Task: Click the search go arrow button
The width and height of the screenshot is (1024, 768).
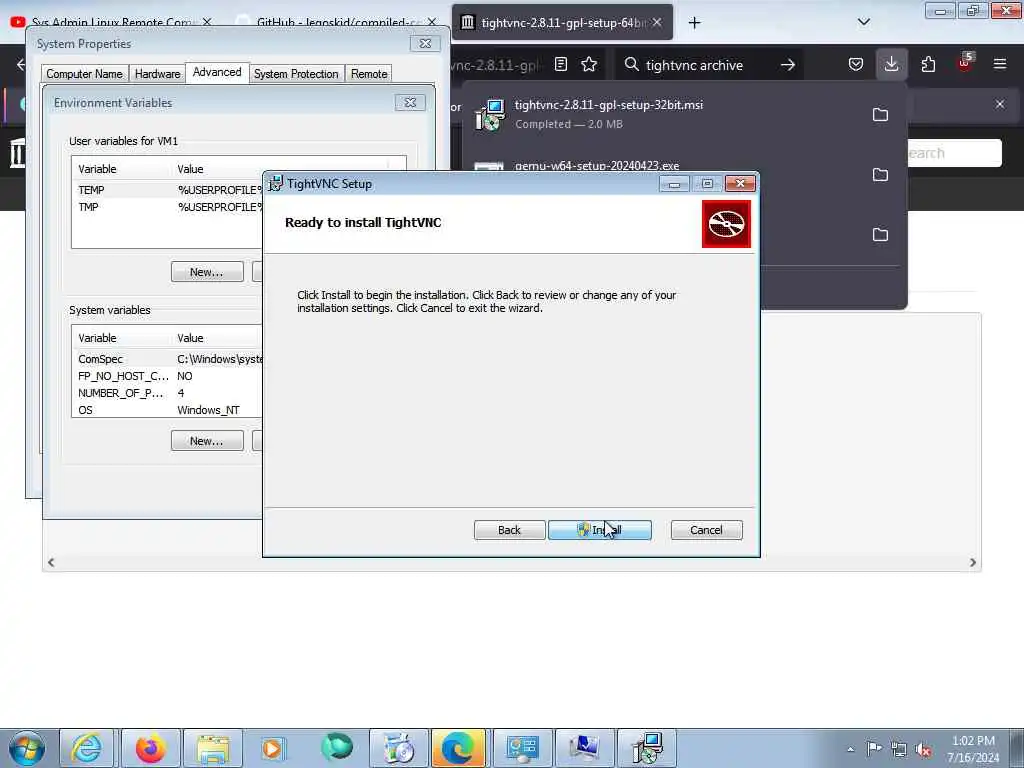Action: [788, 65]
